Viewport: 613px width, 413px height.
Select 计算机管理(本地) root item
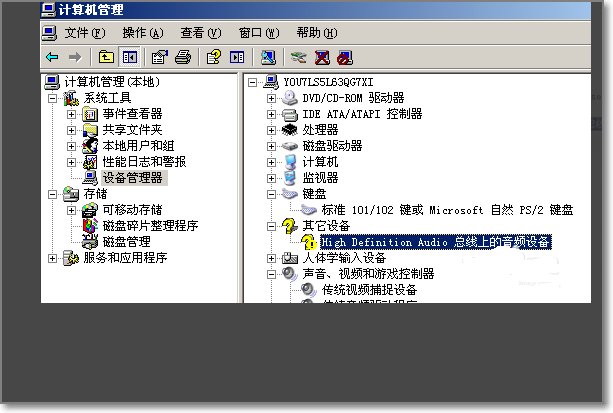point(112,82)
